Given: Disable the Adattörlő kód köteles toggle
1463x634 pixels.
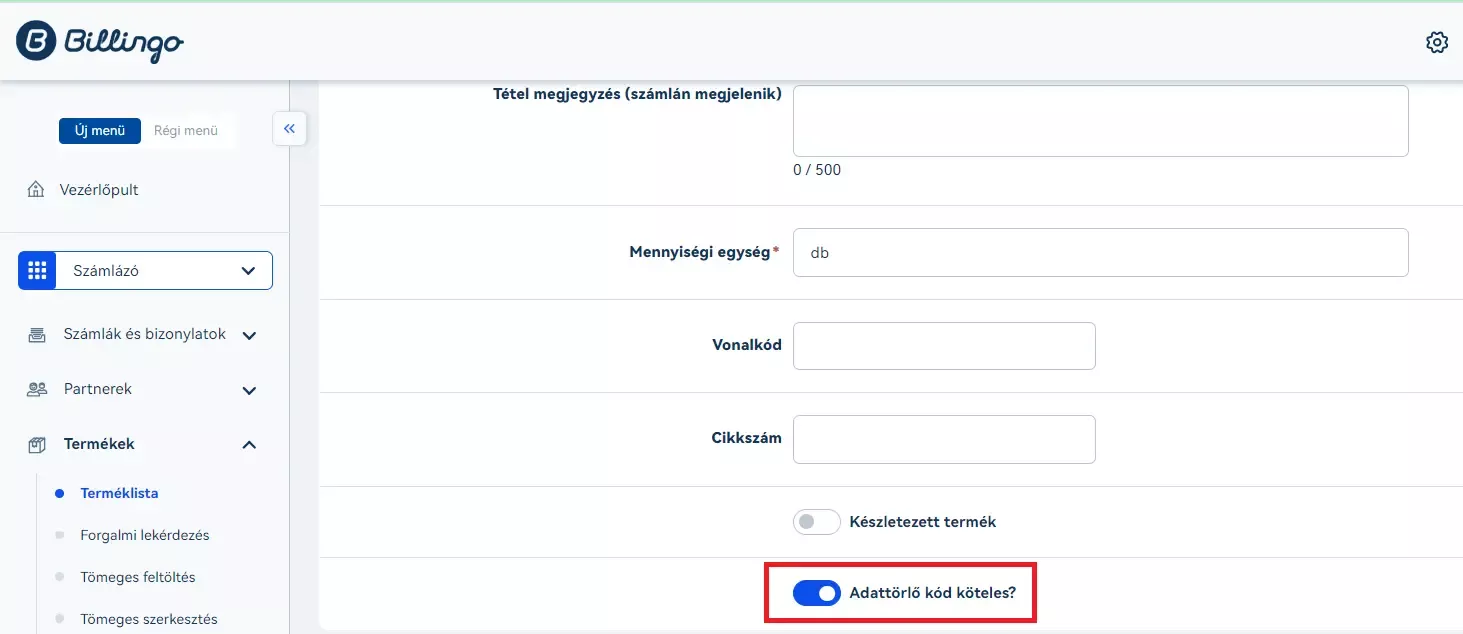Looking at the screenshot, I should click(816, 593).
